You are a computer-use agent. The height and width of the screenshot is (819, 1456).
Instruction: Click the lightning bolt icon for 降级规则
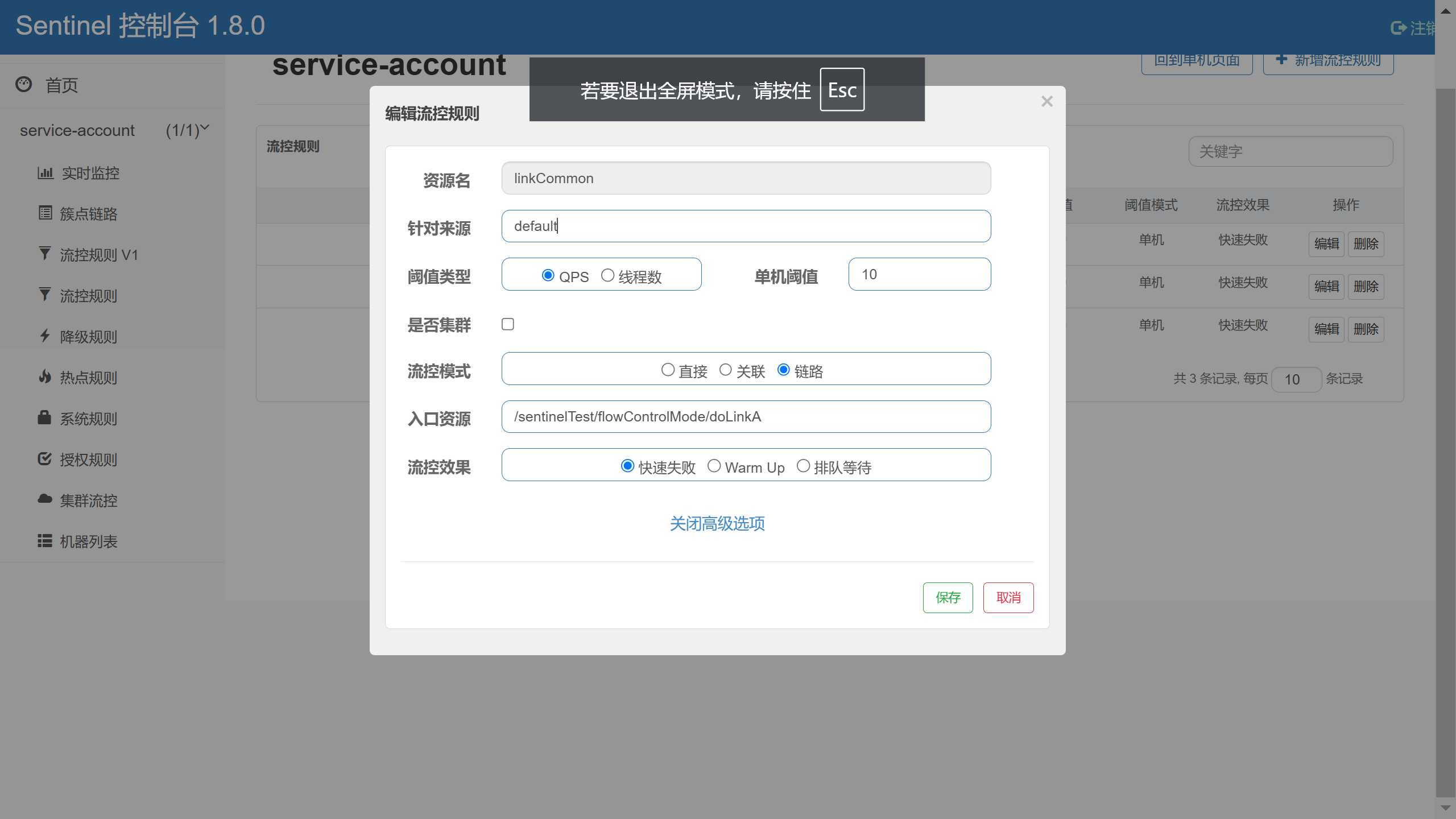pyautogui.click(x=45, y=336)
